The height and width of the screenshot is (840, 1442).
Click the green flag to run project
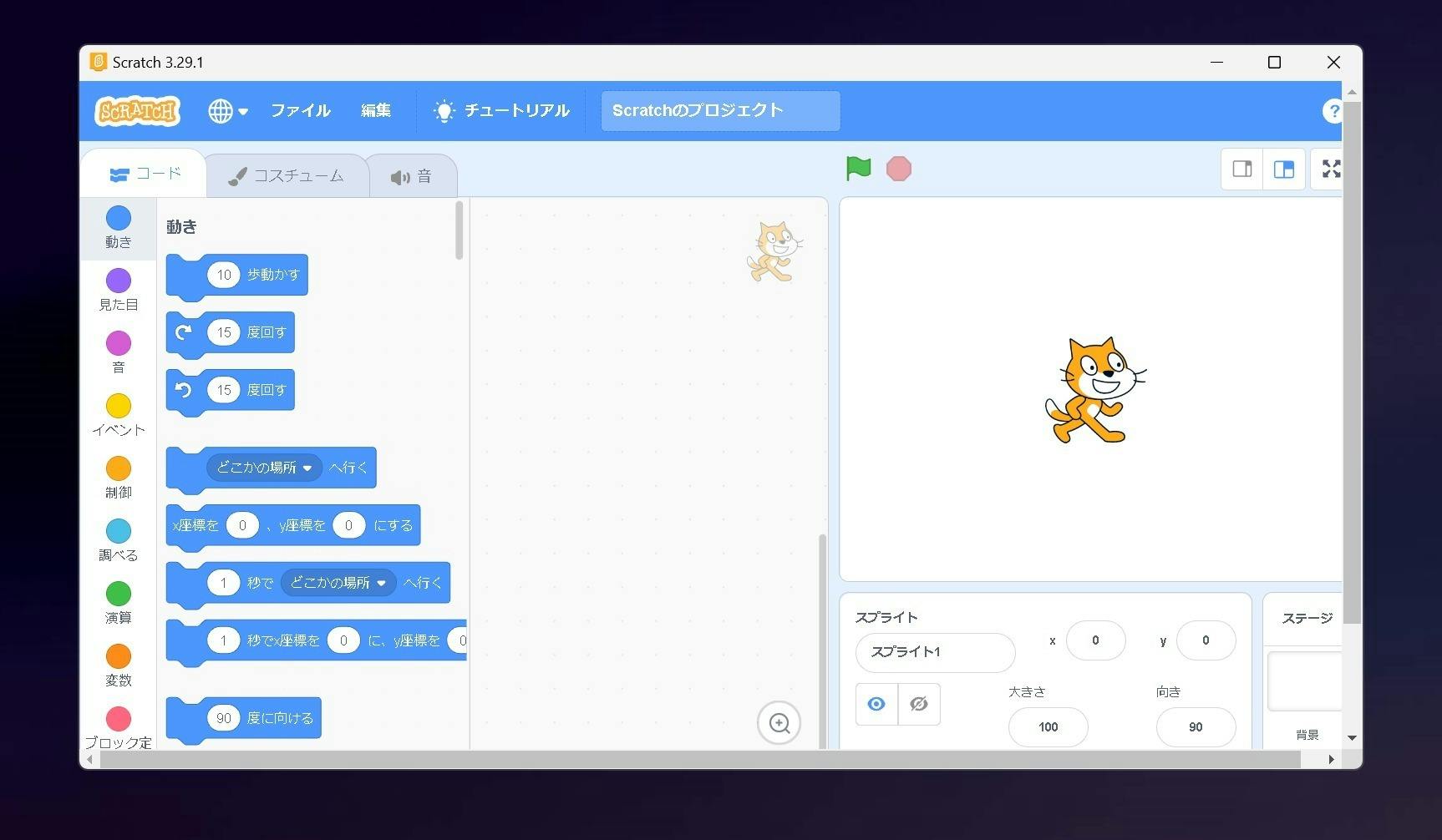coord(858,169)
